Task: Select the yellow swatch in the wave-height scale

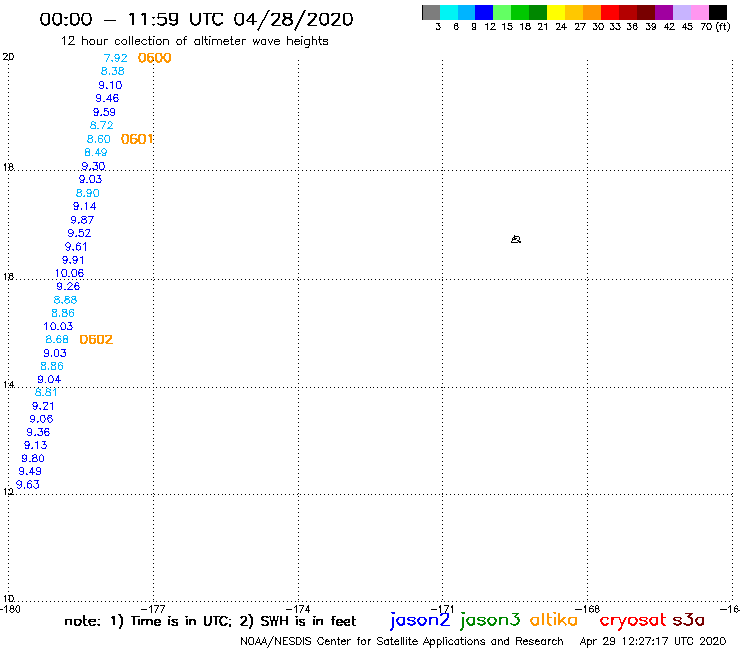Action: [556, 12]
